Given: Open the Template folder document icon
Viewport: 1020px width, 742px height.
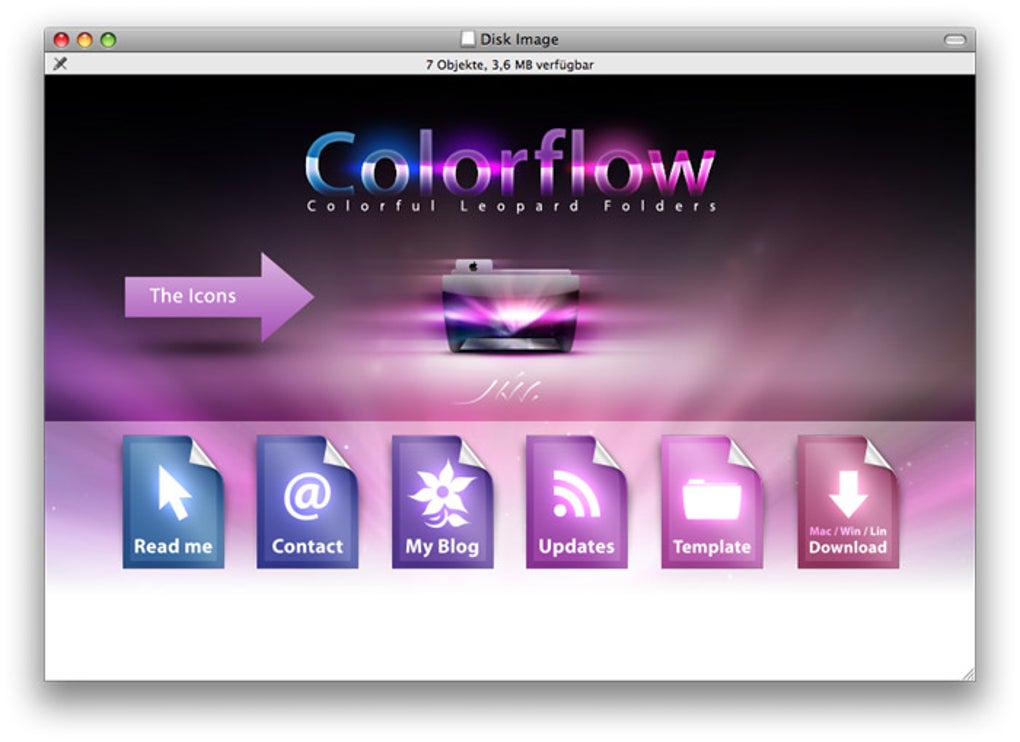Looking at the screenshot, I should [x=711, y=503].
